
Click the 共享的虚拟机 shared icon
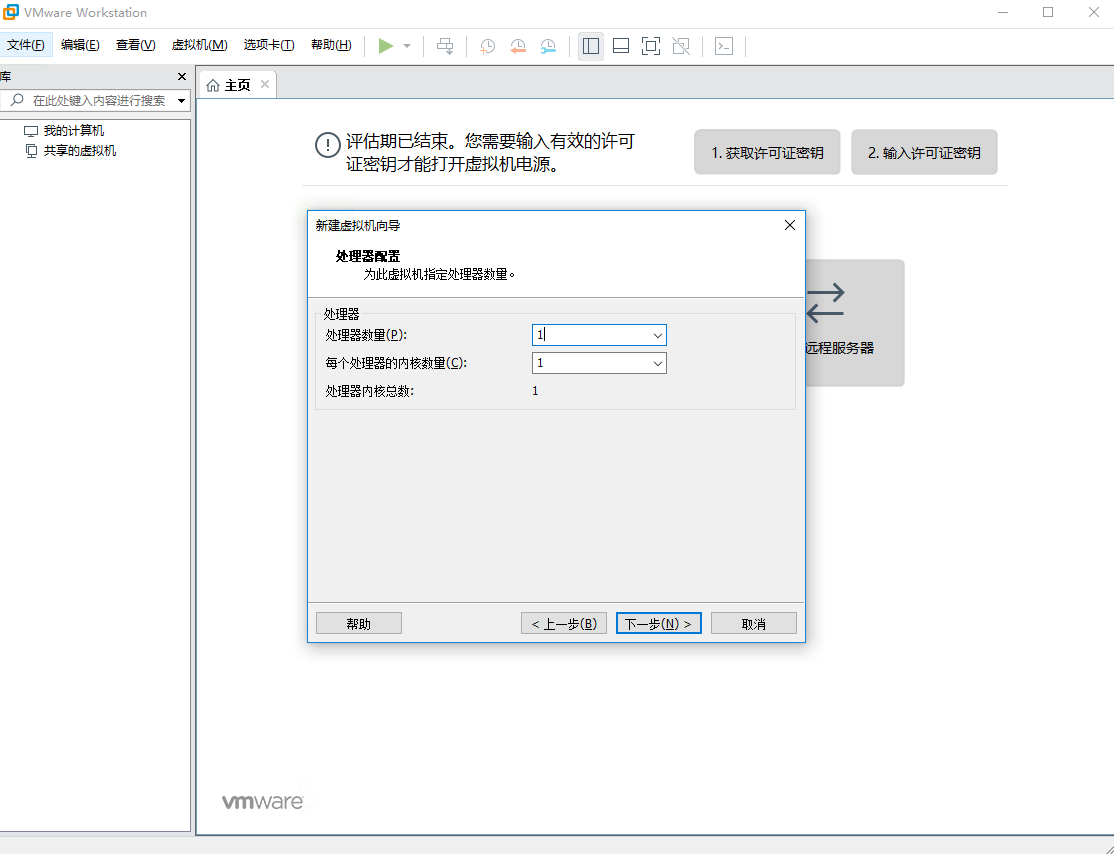(x=31, y=151)
